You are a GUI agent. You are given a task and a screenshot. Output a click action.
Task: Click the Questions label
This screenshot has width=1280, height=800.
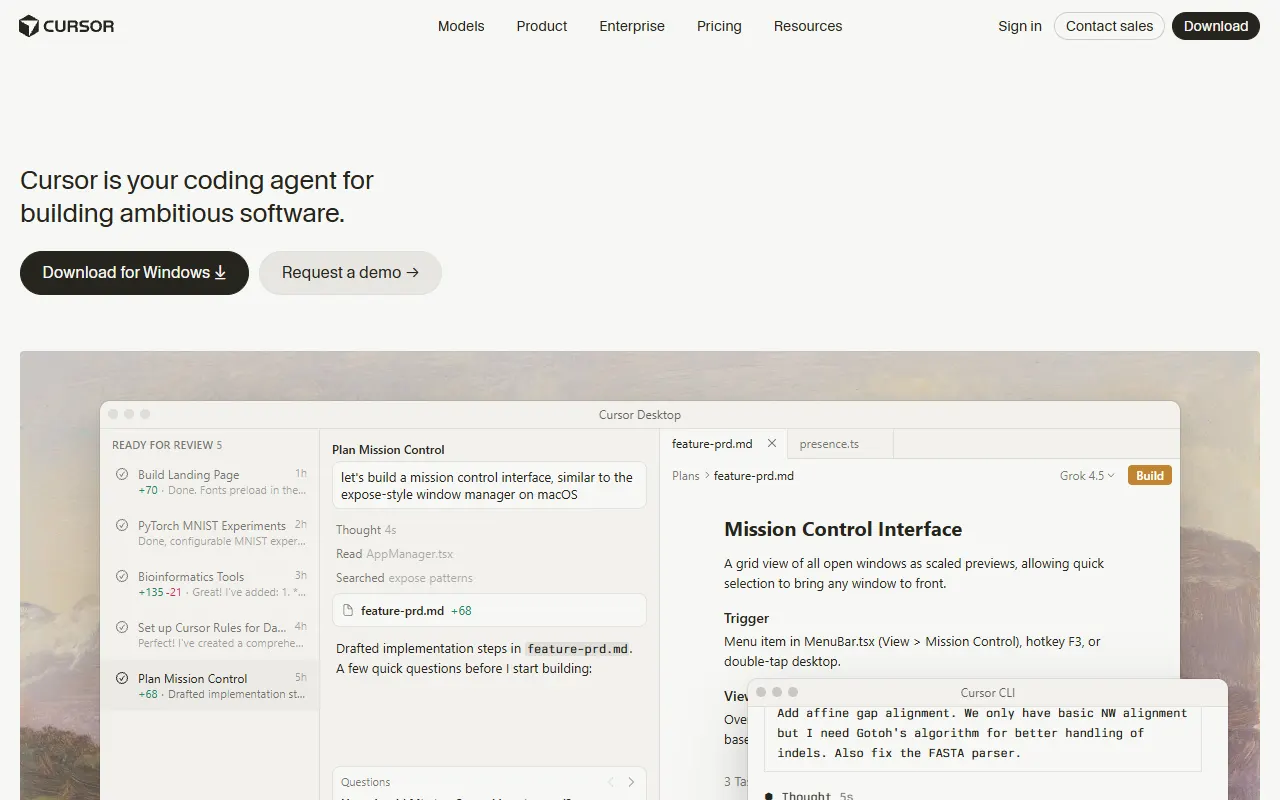coord(366,782)
